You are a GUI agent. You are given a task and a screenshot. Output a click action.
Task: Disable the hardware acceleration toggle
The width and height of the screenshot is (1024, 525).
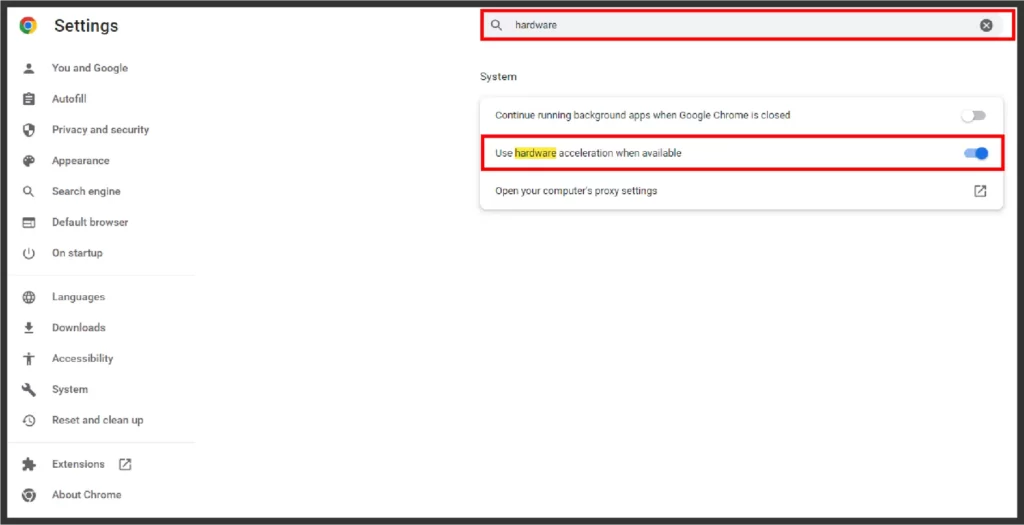(976, 153)
